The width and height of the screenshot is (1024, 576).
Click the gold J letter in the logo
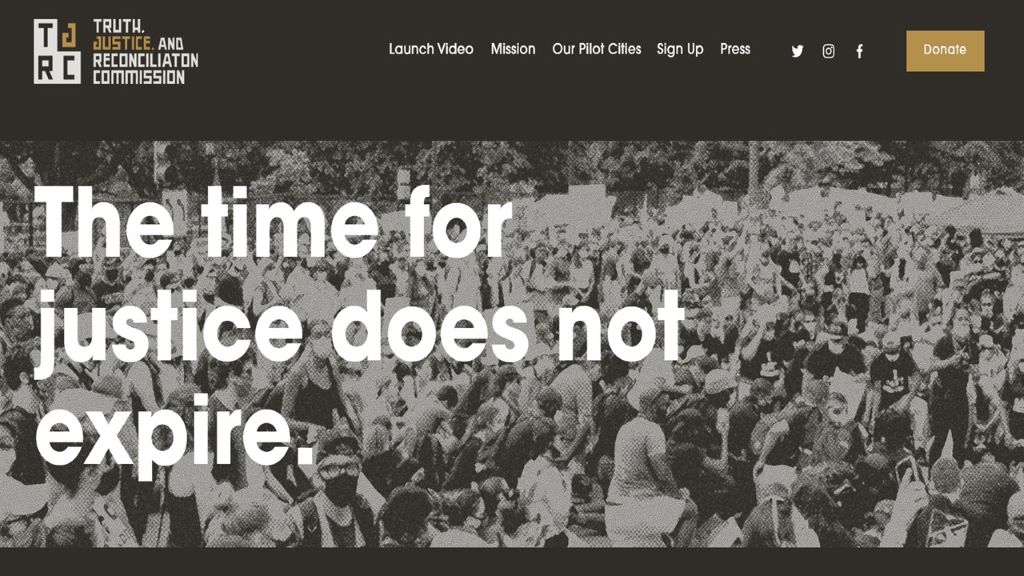coord(69,35)
